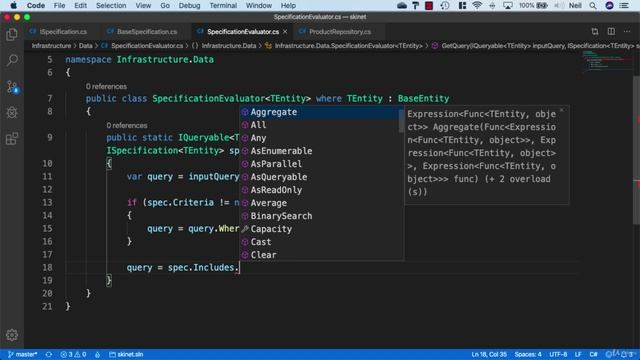Open the errors and warnings count
The image size is (640, 360).
pos(73,354)
